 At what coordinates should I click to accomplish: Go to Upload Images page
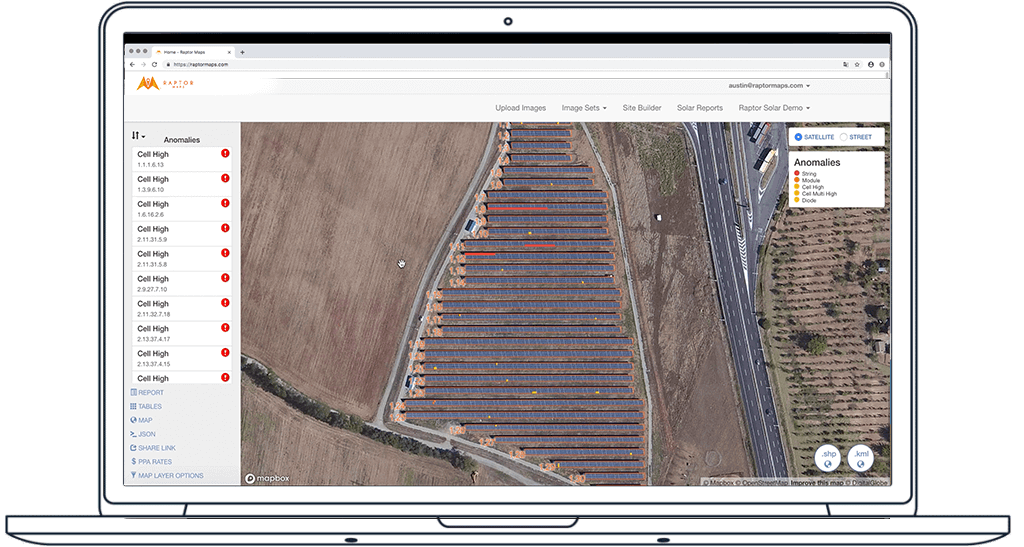point(520,108)
